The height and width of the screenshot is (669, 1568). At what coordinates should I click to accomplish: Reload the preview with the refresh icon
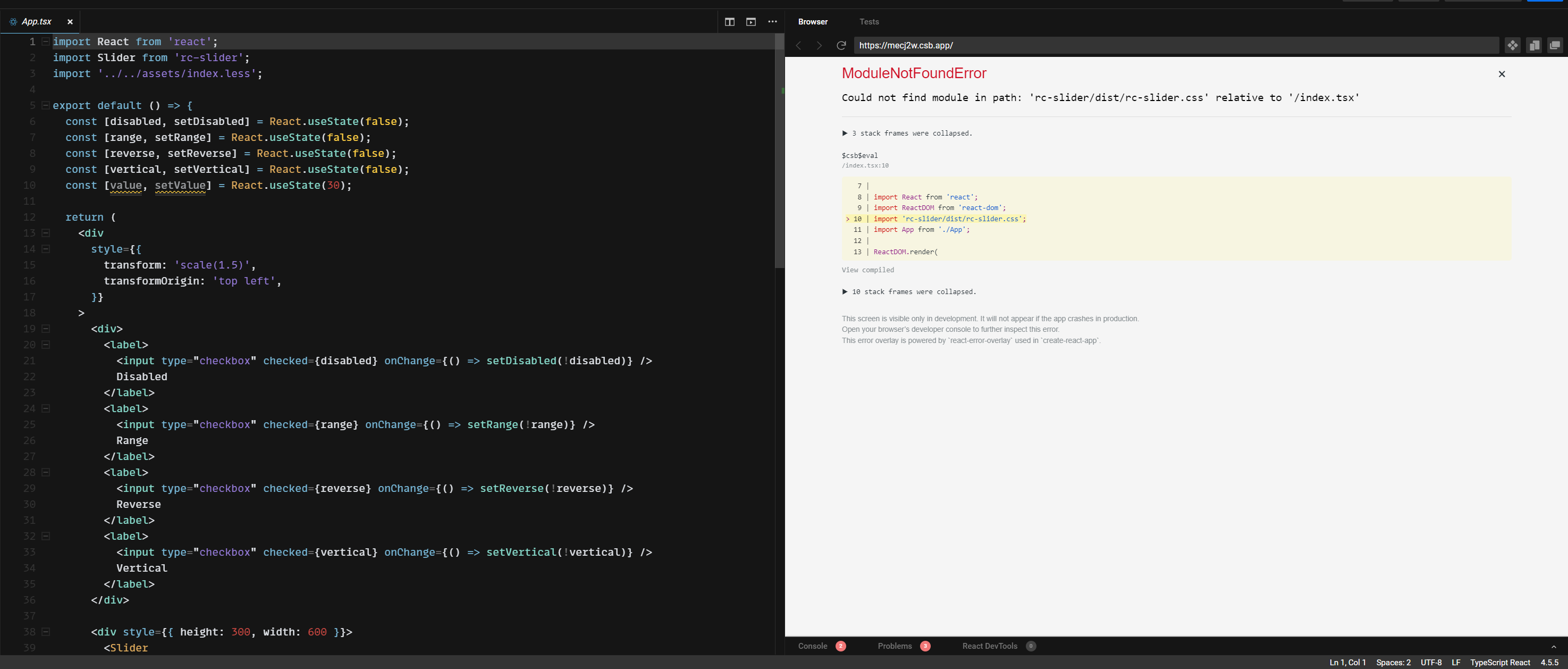841,46
